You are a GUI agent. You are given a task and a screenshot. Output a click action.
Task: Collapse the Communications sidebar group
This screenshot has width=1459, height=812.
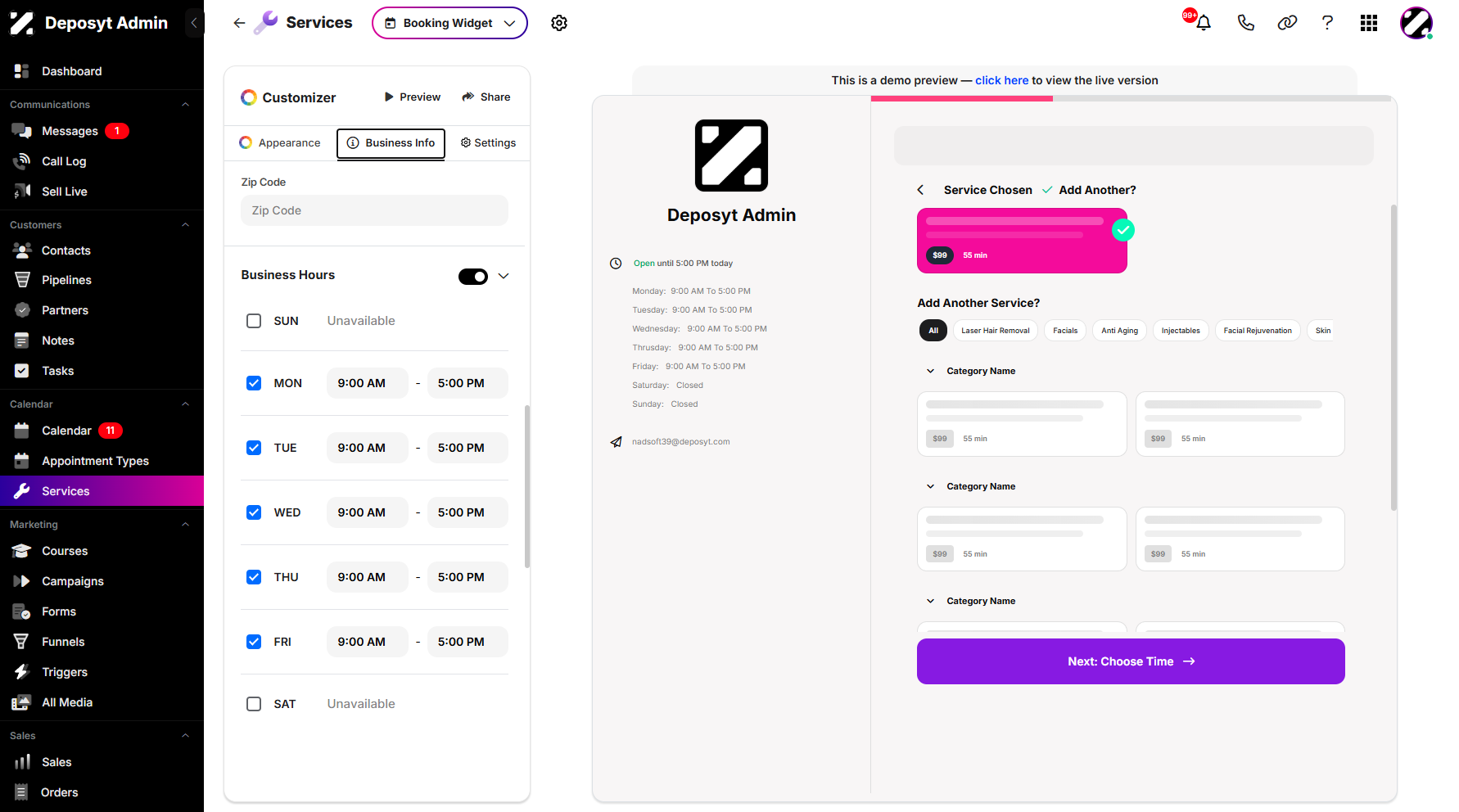(185, 105)
